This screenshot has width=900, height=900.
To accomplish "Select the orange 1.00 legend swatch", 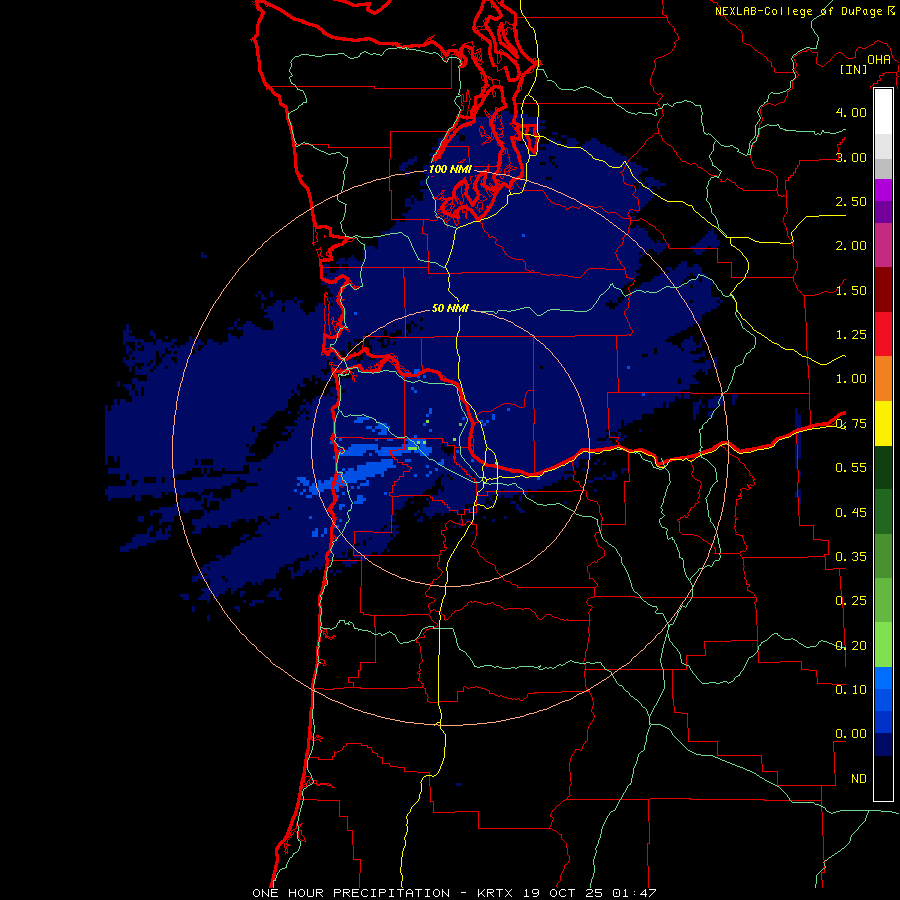I will pos(883,378).
